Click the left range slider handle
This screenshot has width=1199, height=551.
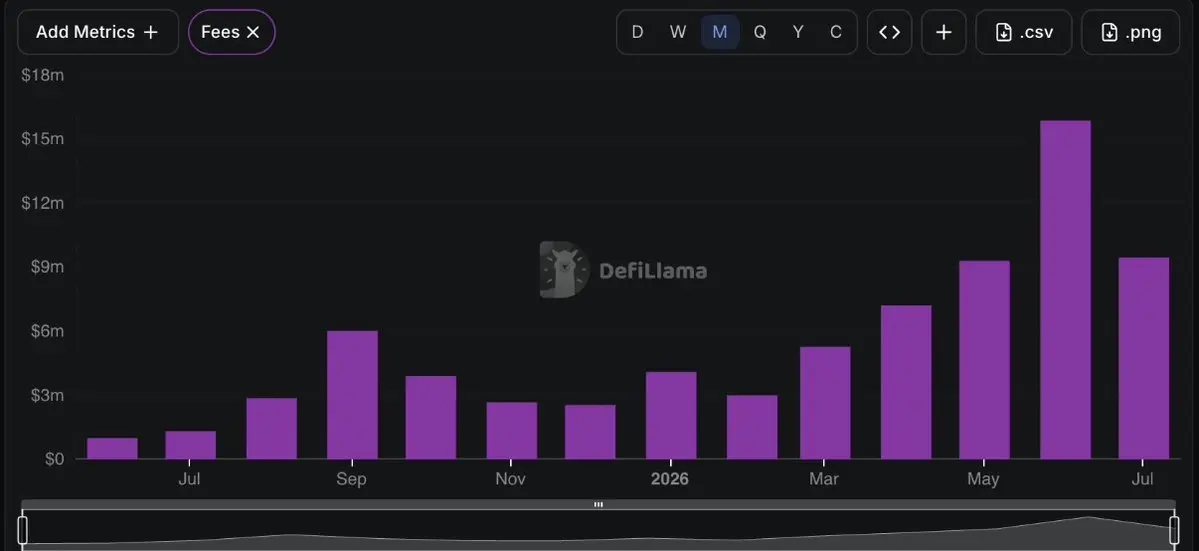pyautogui.click(x=23, y=530)
